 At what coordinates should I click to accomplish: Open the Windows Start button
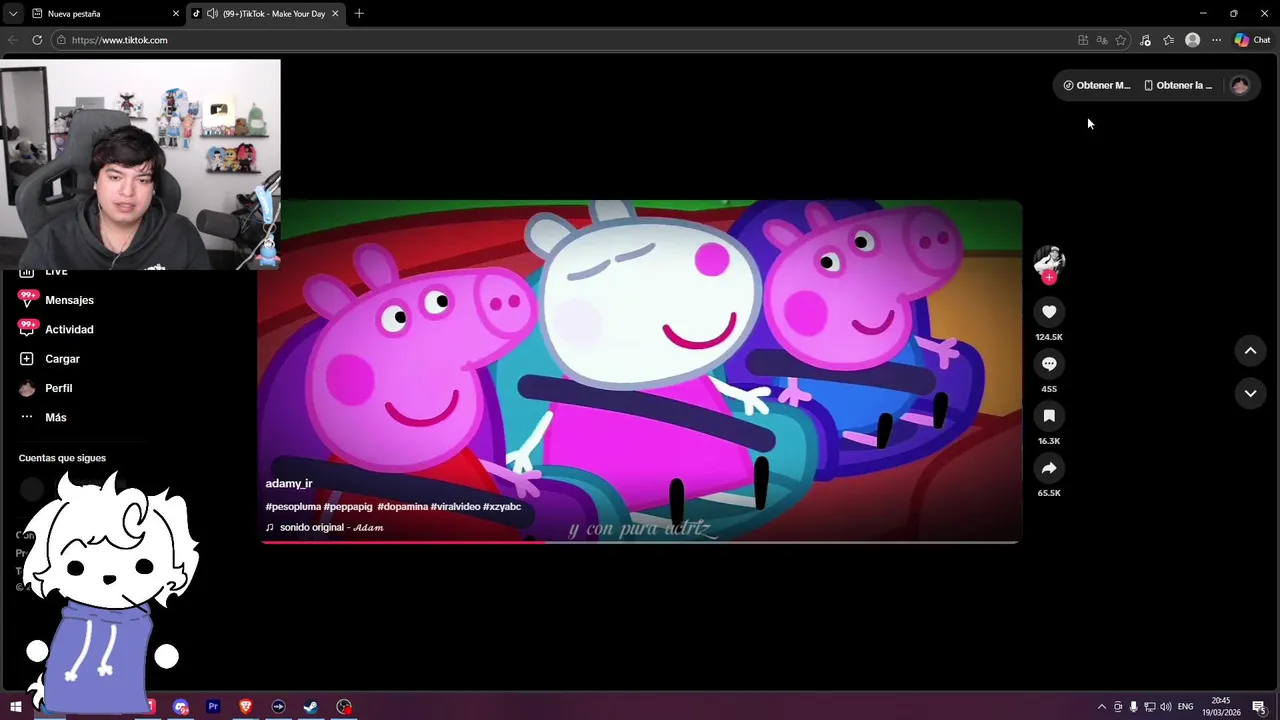pos(16,707)
